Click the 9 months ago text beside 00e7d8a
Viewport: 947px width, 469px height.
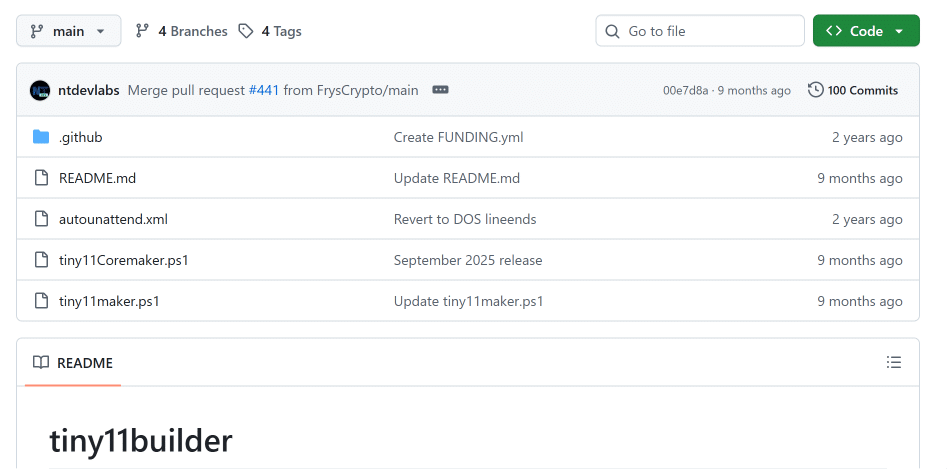(x=754, y=91)
